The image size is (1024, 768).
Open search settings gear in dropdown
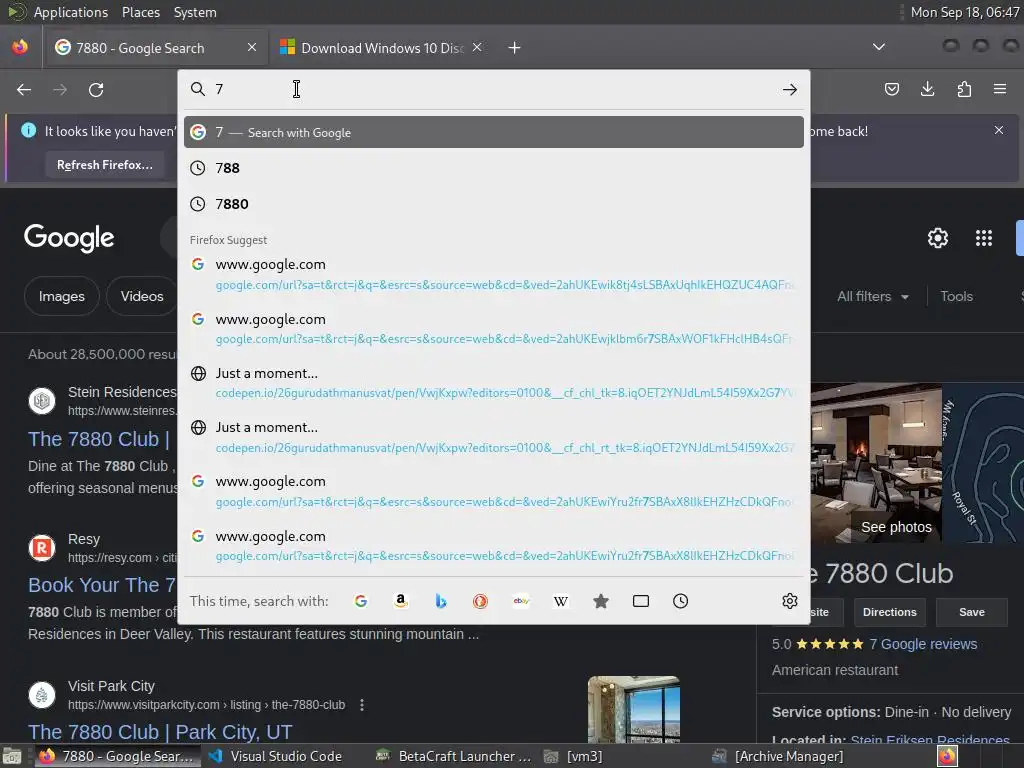coord(790,601)
